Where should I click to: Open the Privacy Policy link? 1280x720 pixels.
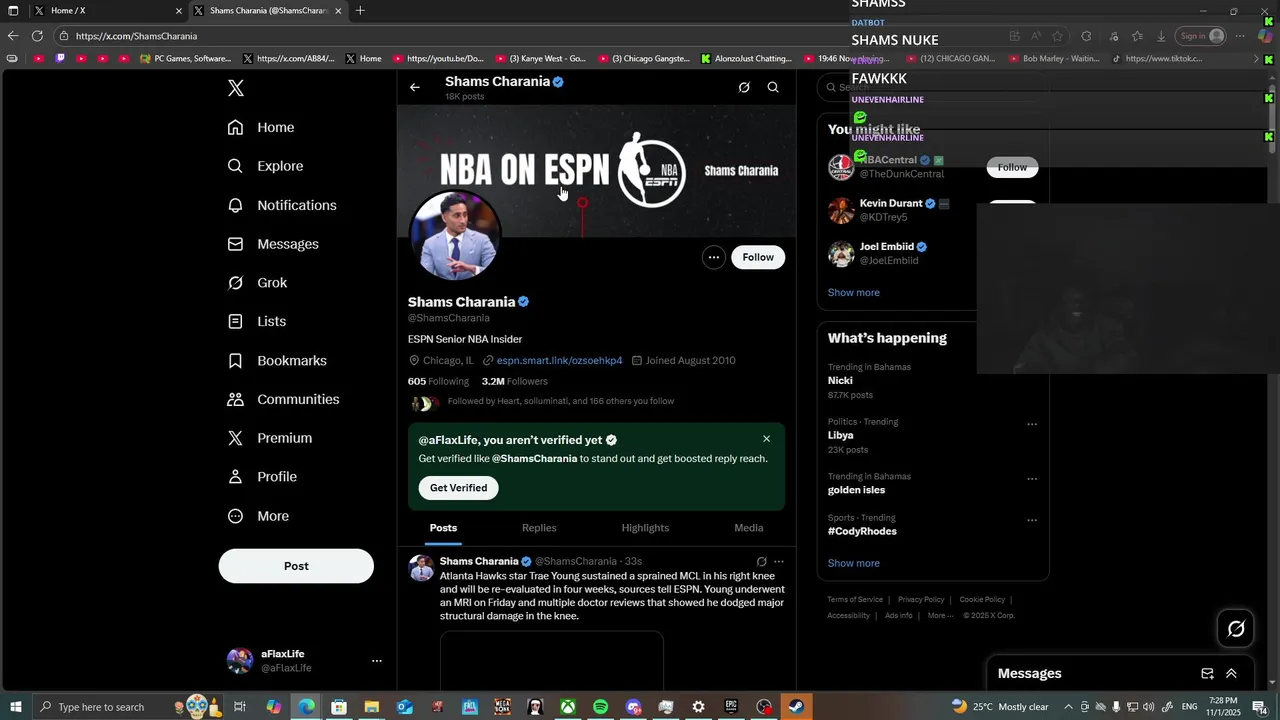pyautogui.click(x=921, y=600)
